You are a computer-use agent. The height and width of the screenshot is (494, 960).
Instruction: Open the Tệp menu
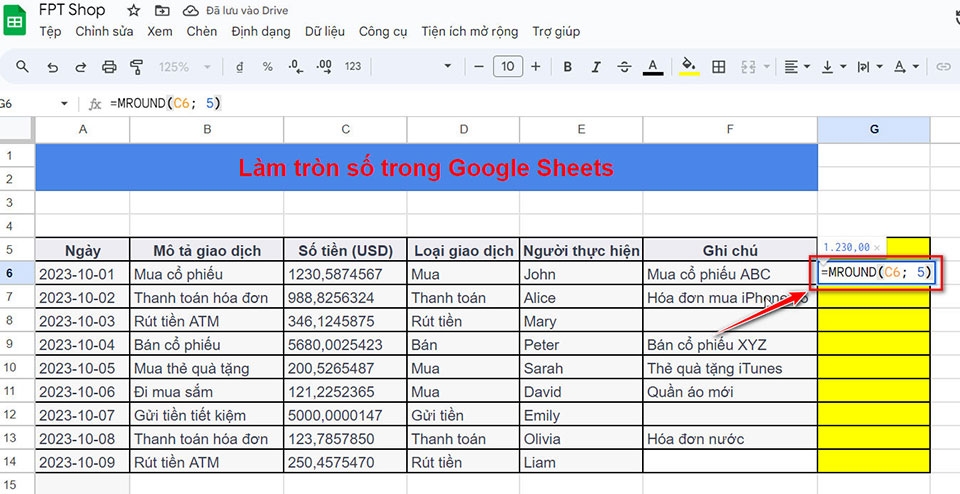pyautogui.click(x=50, y=31)
